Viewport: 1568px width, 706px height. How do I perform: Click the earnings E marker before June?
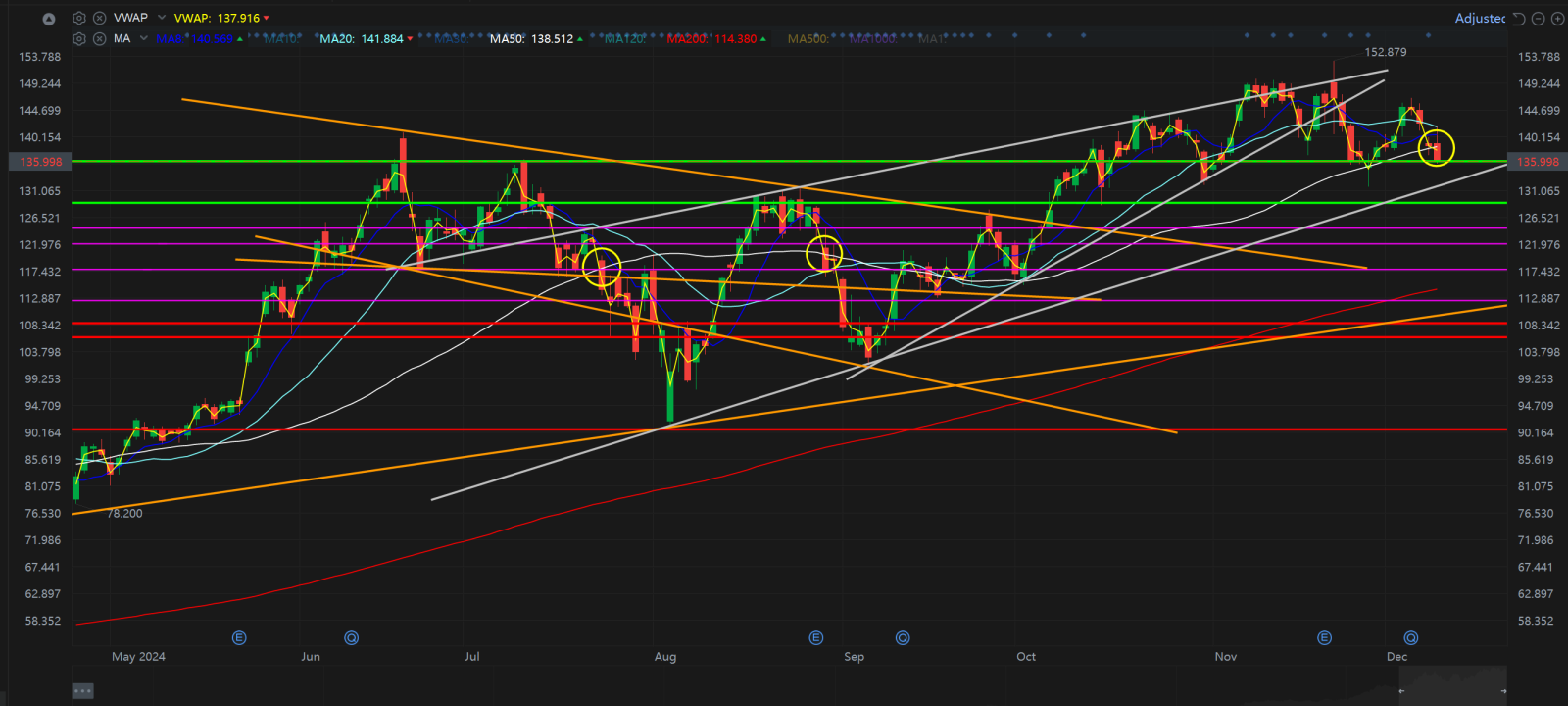pyautogui.click(x=239, y=638)
